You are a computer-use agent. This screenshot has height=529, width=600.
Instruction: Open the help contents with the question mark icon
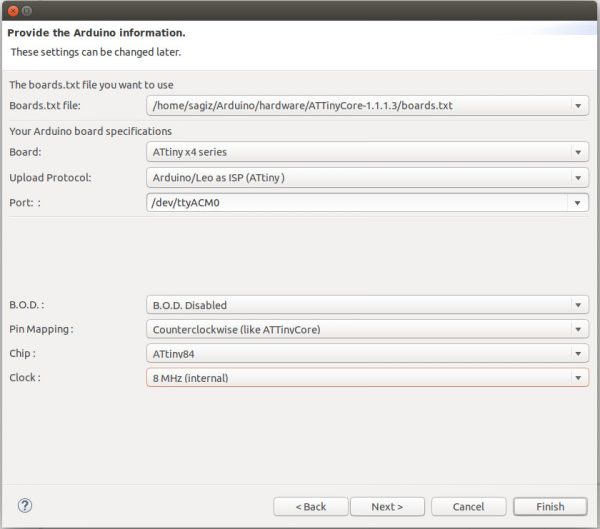[x=25, y=506]
